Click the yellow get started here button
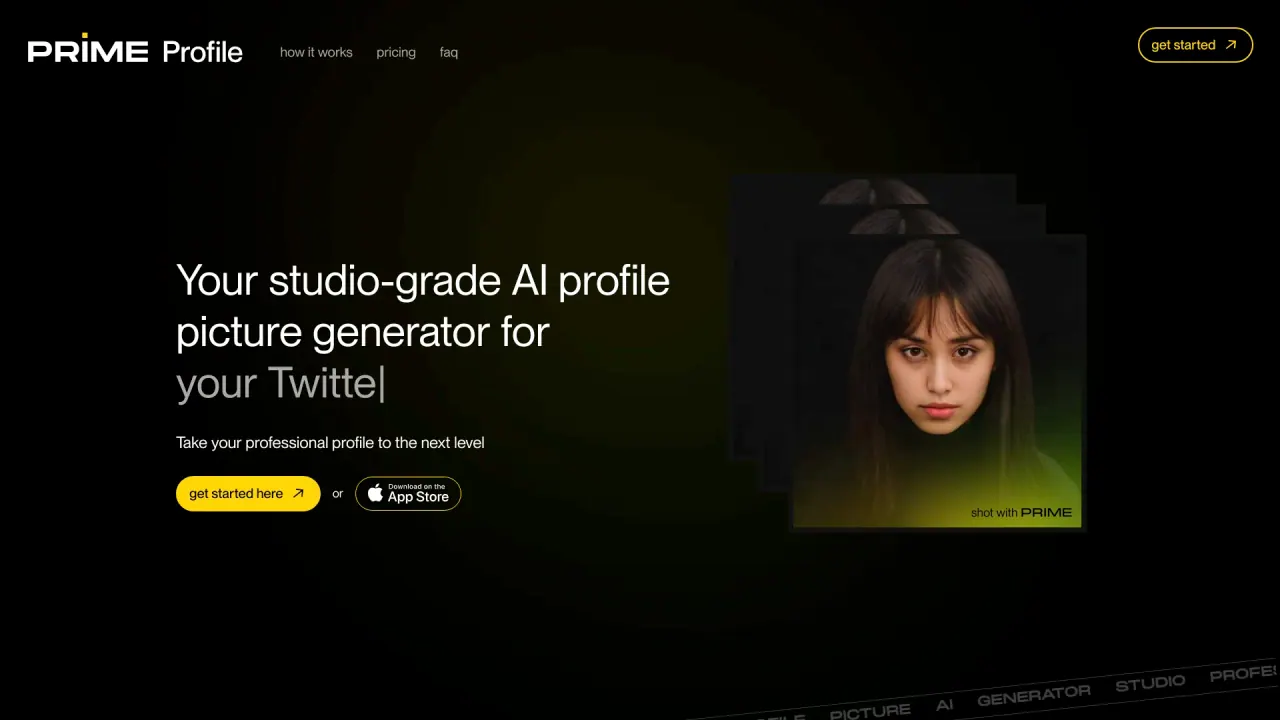1280x720 pixels. (248, 493)
